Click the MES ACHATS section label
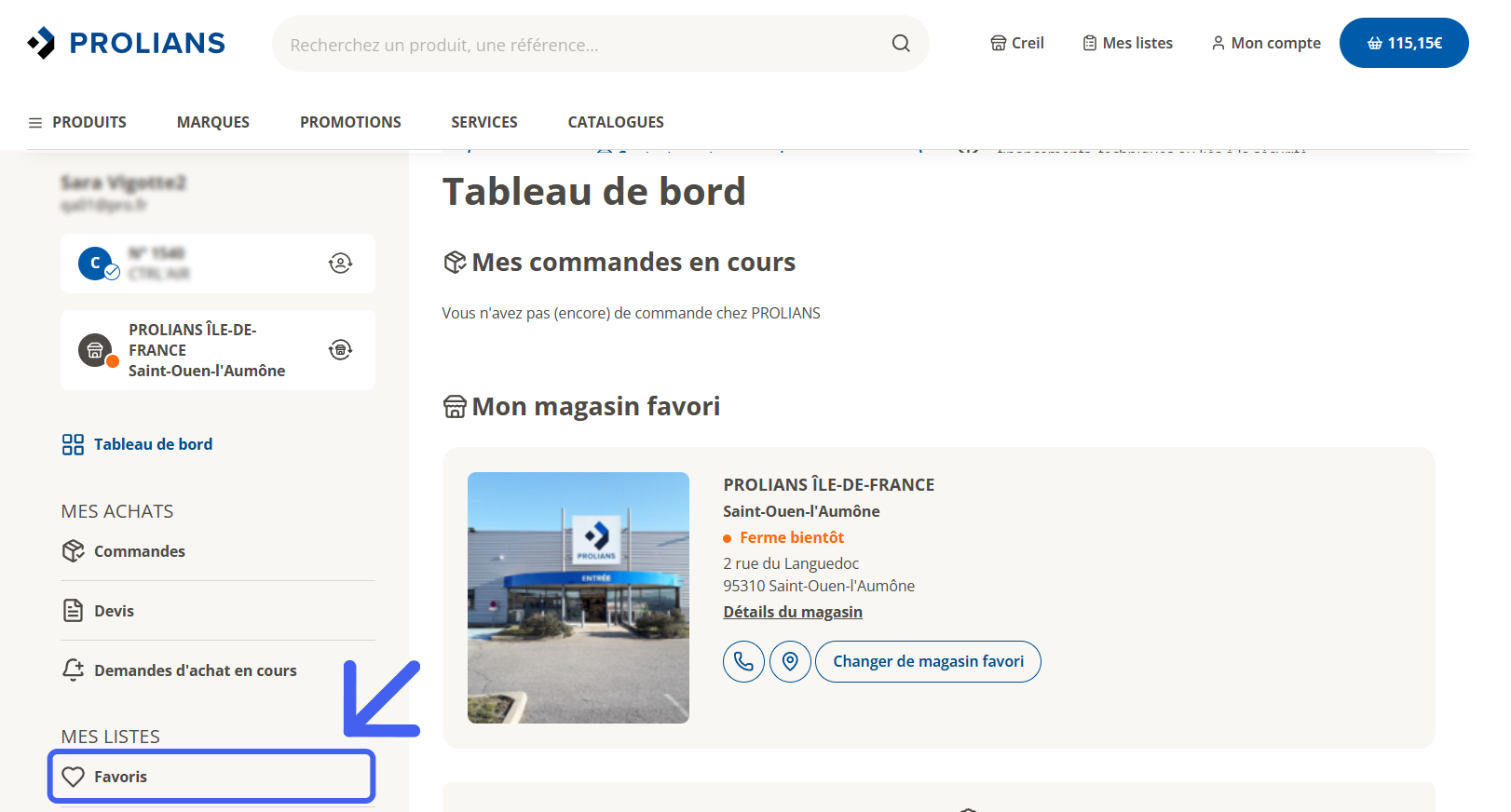1511x812 pixels. click(117, 511)
